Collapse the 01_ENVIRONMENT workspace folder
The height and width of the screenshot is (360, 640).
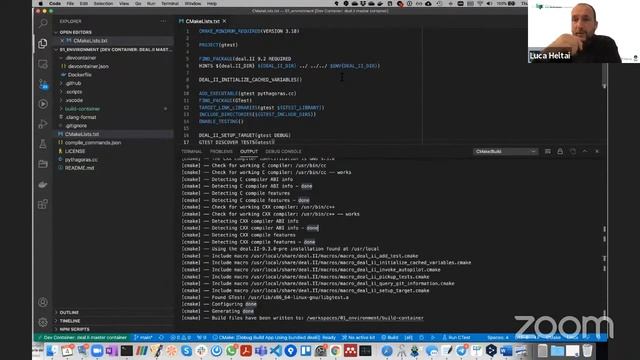[114, 50]
